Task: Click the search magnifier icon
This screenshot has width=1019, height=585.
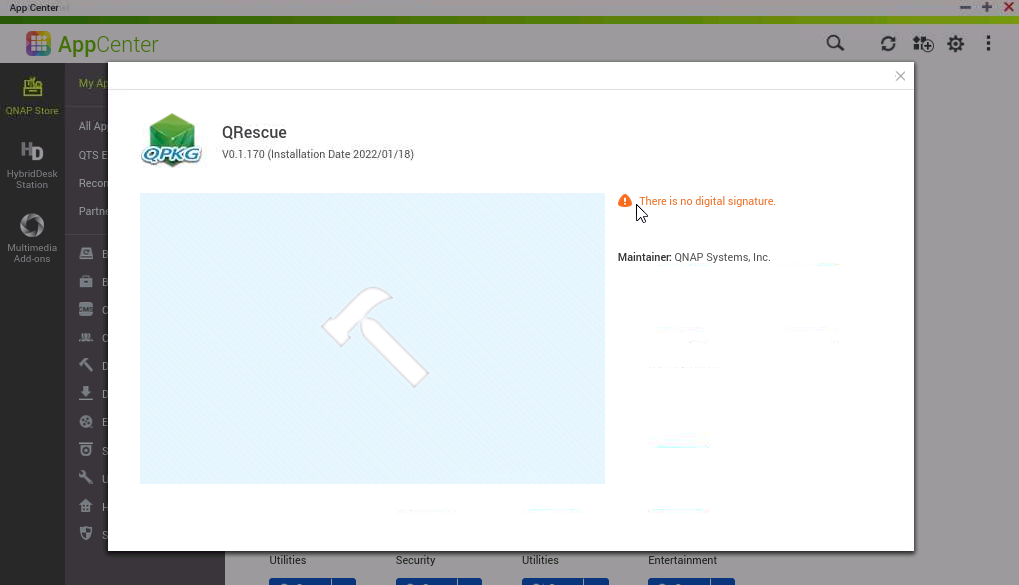Action: [834, 43]
